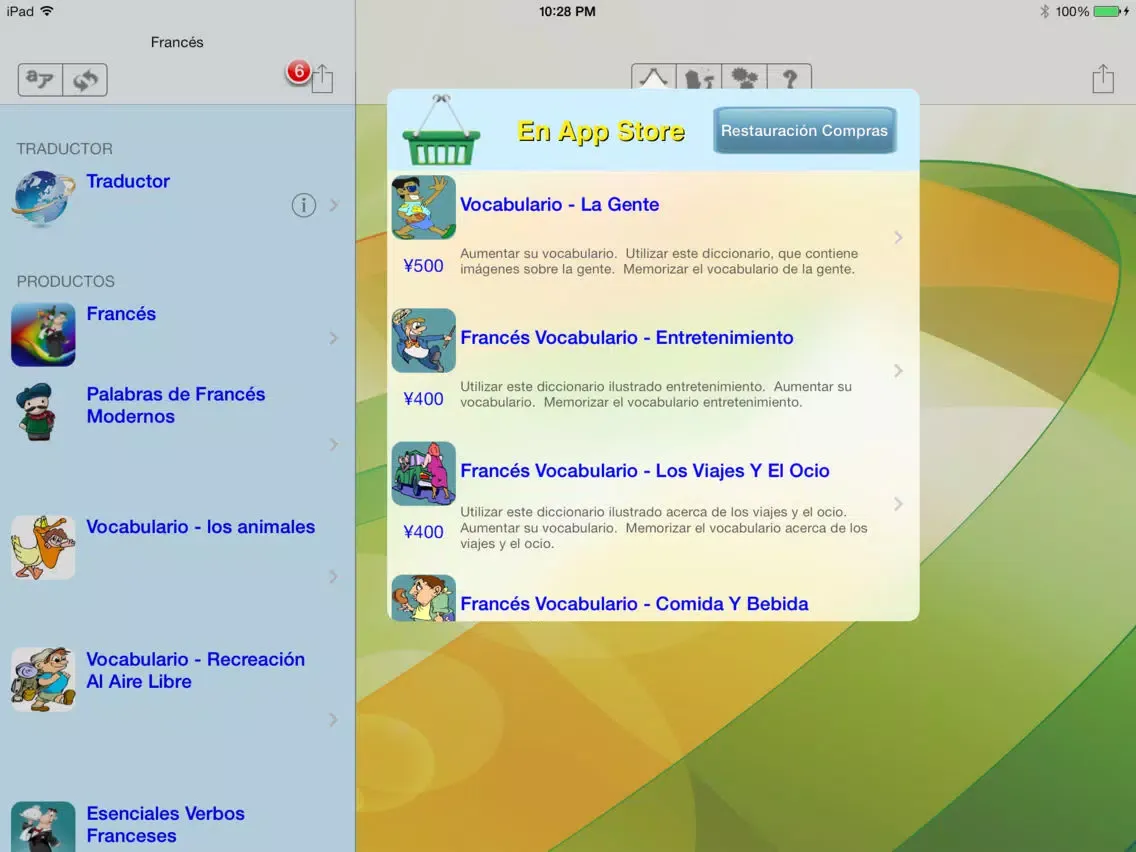Tap the Entretenimiento vocabulary icon
The image size is (1136, 852).
tap(424, 341)
